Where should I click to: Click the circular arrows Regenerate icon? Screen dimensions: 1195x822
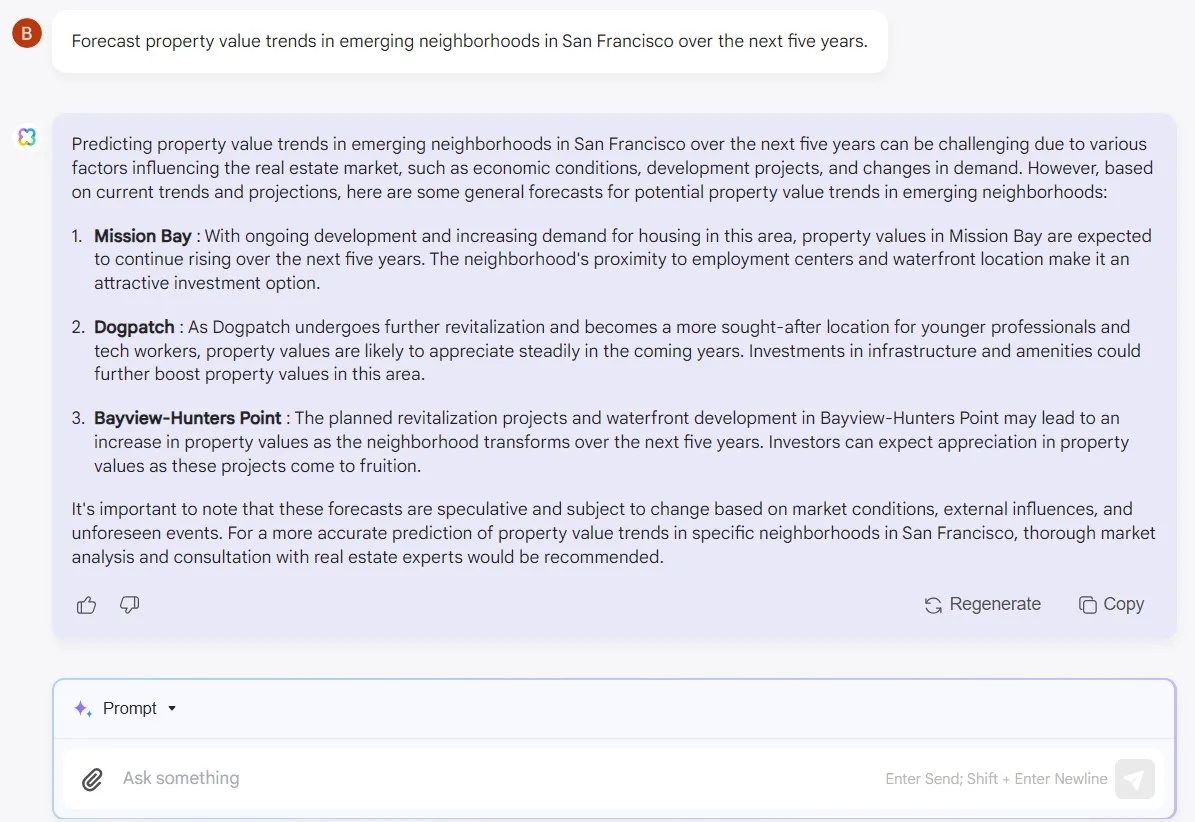(933, 605)
